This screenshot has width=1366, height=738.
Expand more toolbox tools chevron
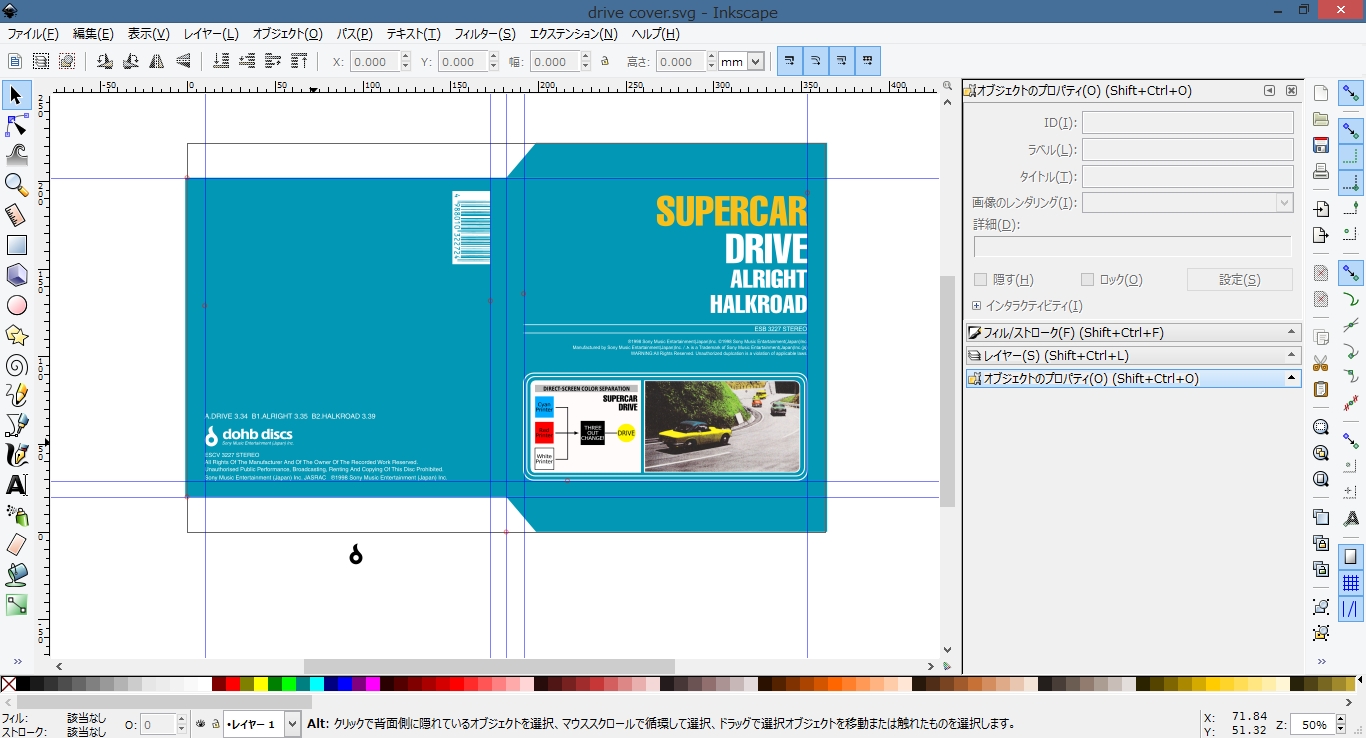pyautogui.click(x=16, y=662)
